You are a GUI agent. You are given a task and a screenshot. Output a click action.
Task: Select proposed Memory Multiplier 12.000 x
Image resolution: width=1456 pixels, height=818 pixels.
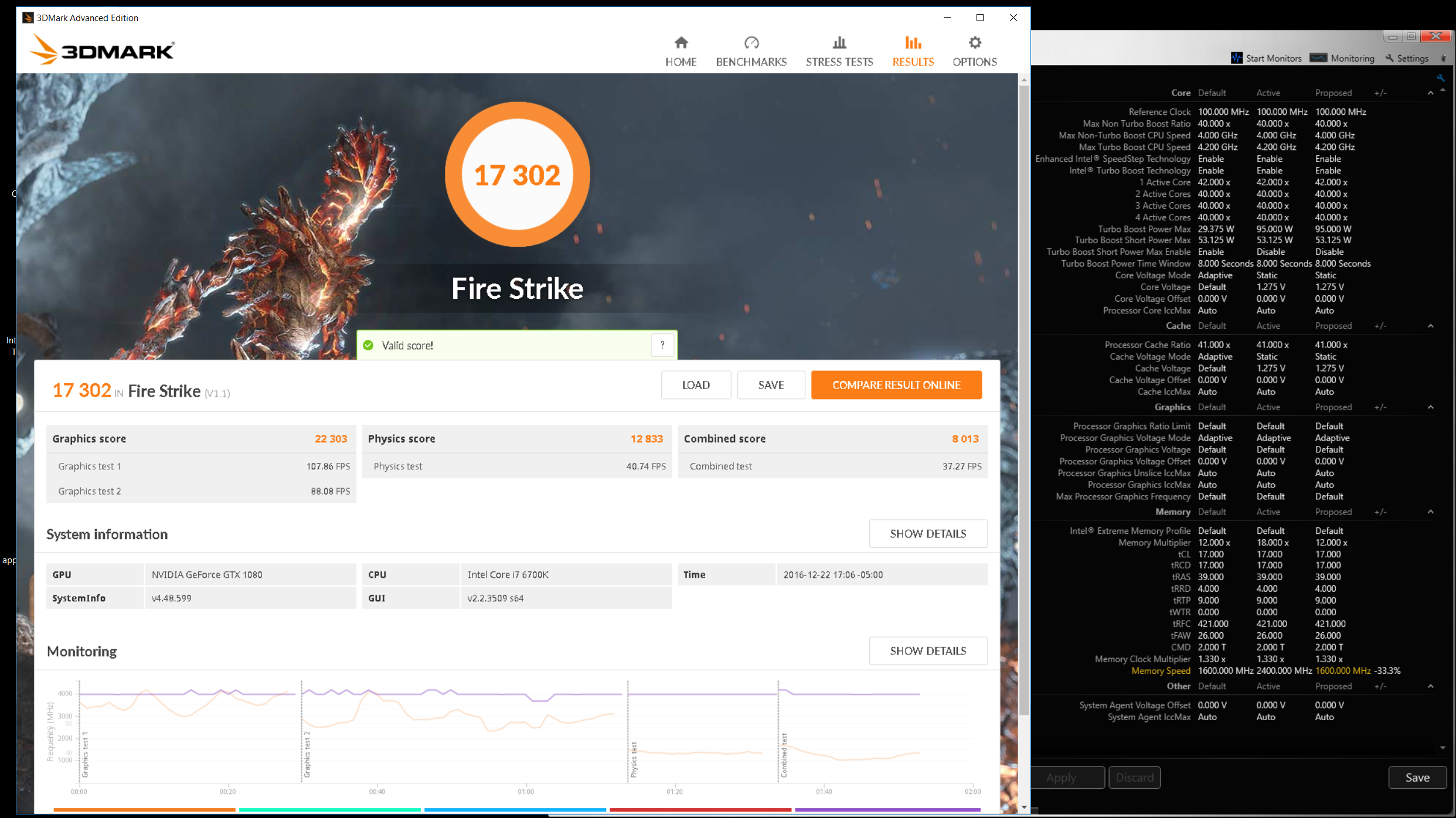tap(1331, 543)
